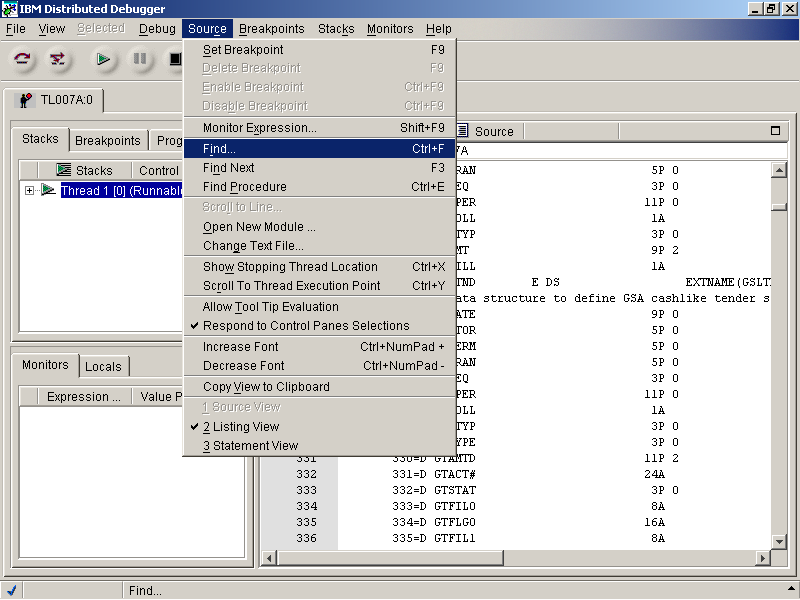Click the Step Debug toolbar icon
The image size is (800, 600).
tap(58, 59)
